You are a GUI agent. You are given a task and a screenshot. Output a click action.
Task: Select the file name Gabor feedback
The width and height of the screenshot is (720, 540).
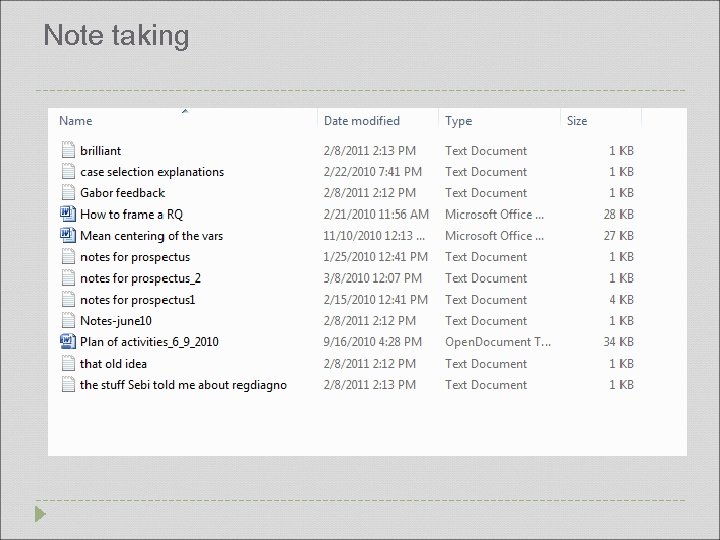(123, 193)
